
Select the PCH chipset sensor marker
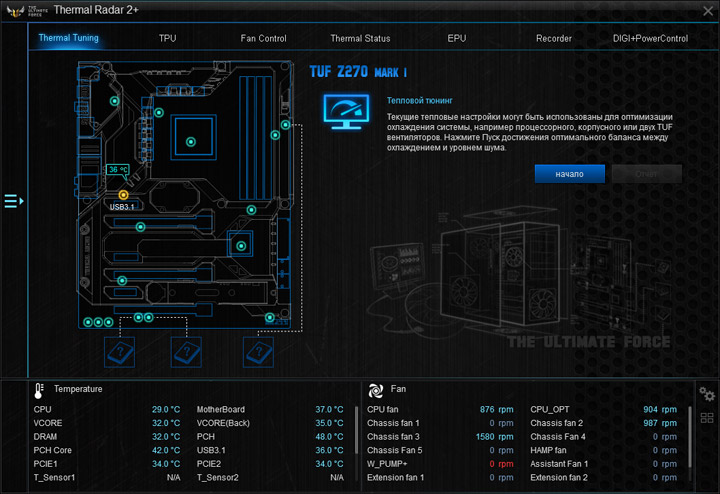pos(241,246)
